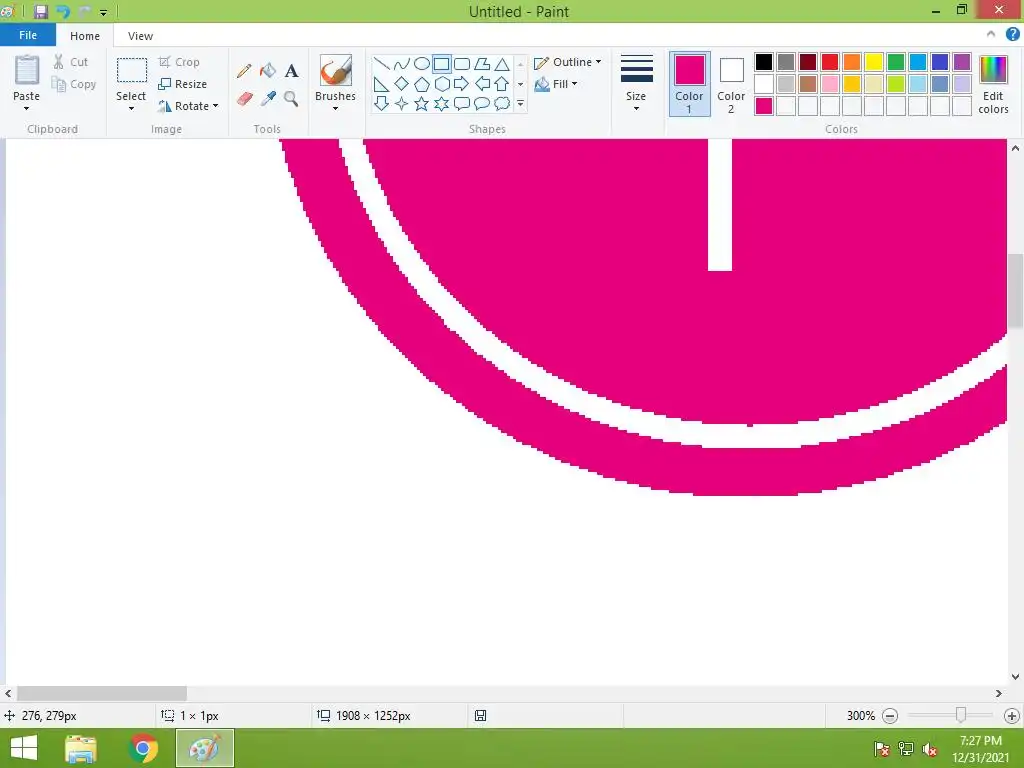Click the Undo arrow in title bar
The image size is (1024, 768).
(63, 11)
